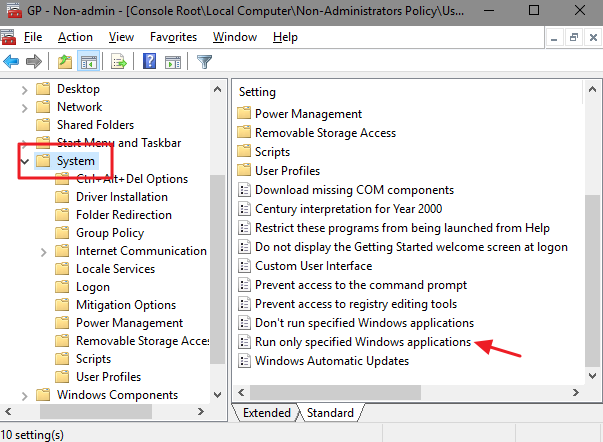Image resolution: width=603 pixels, height=442 pixels.
Task: Click the Export List toolbar icon
Action: (120, 62)
